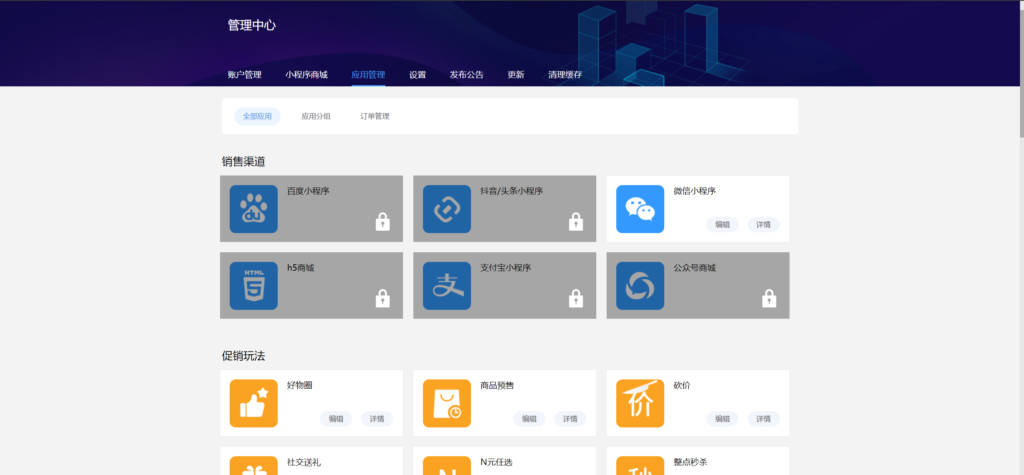Click the Douyin/Toutiao mini program icon
This screenshot has height=475, width=1024.
[446, 209]
